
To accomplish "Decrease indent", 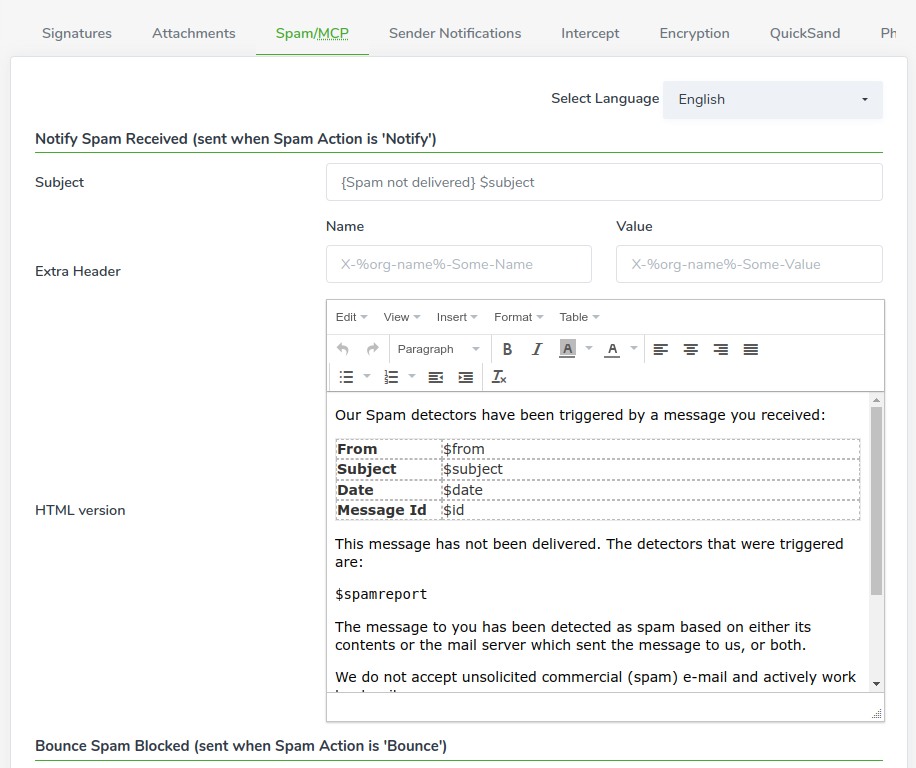I will pyautogui.click(x=436, y=377).
